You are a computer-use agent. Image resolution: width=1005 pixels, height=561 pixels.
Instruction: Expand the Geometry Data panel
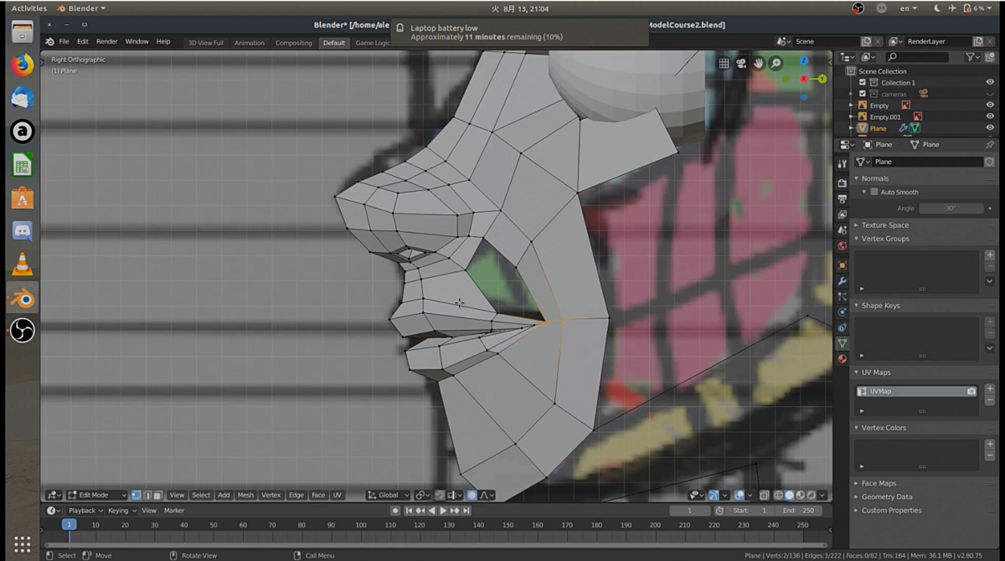pyautogui.click(x=886, y=497)
